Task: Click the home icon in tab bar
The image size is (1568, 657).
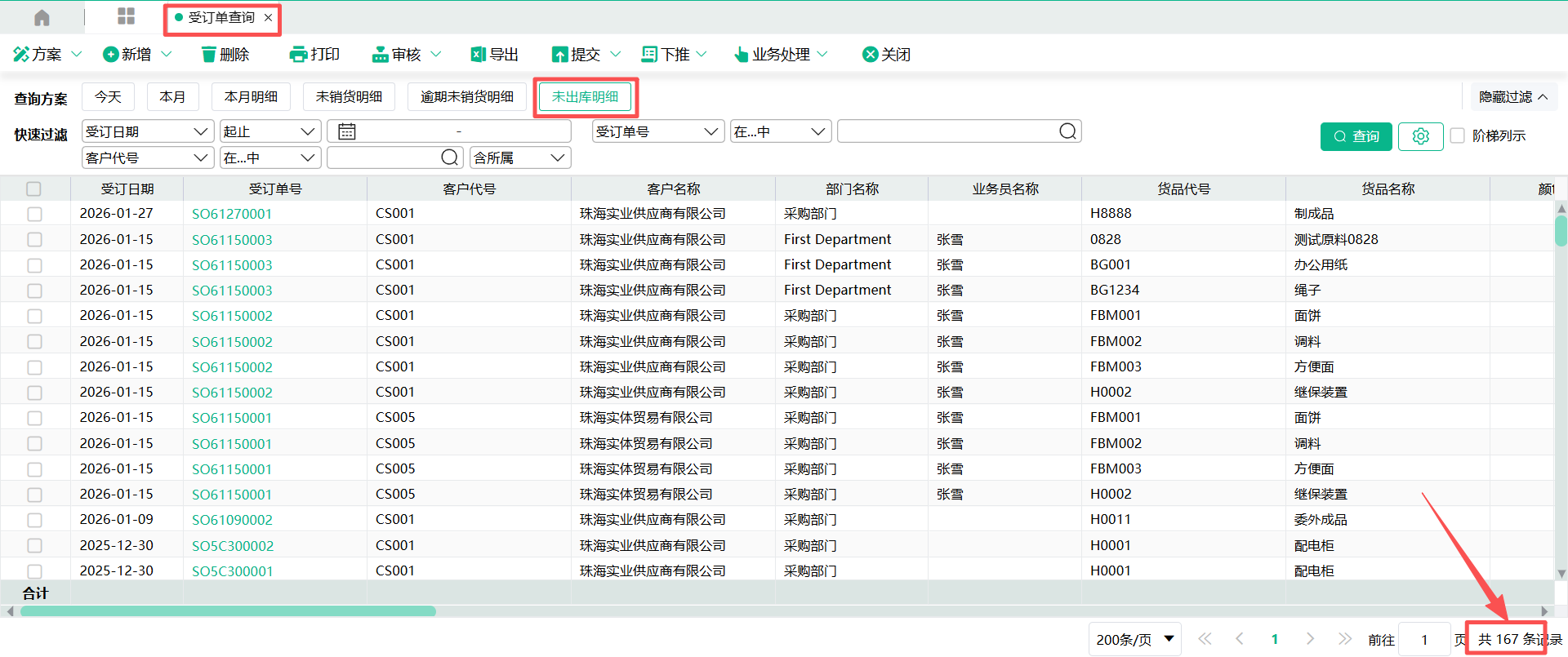Action: tap(42, 18)
